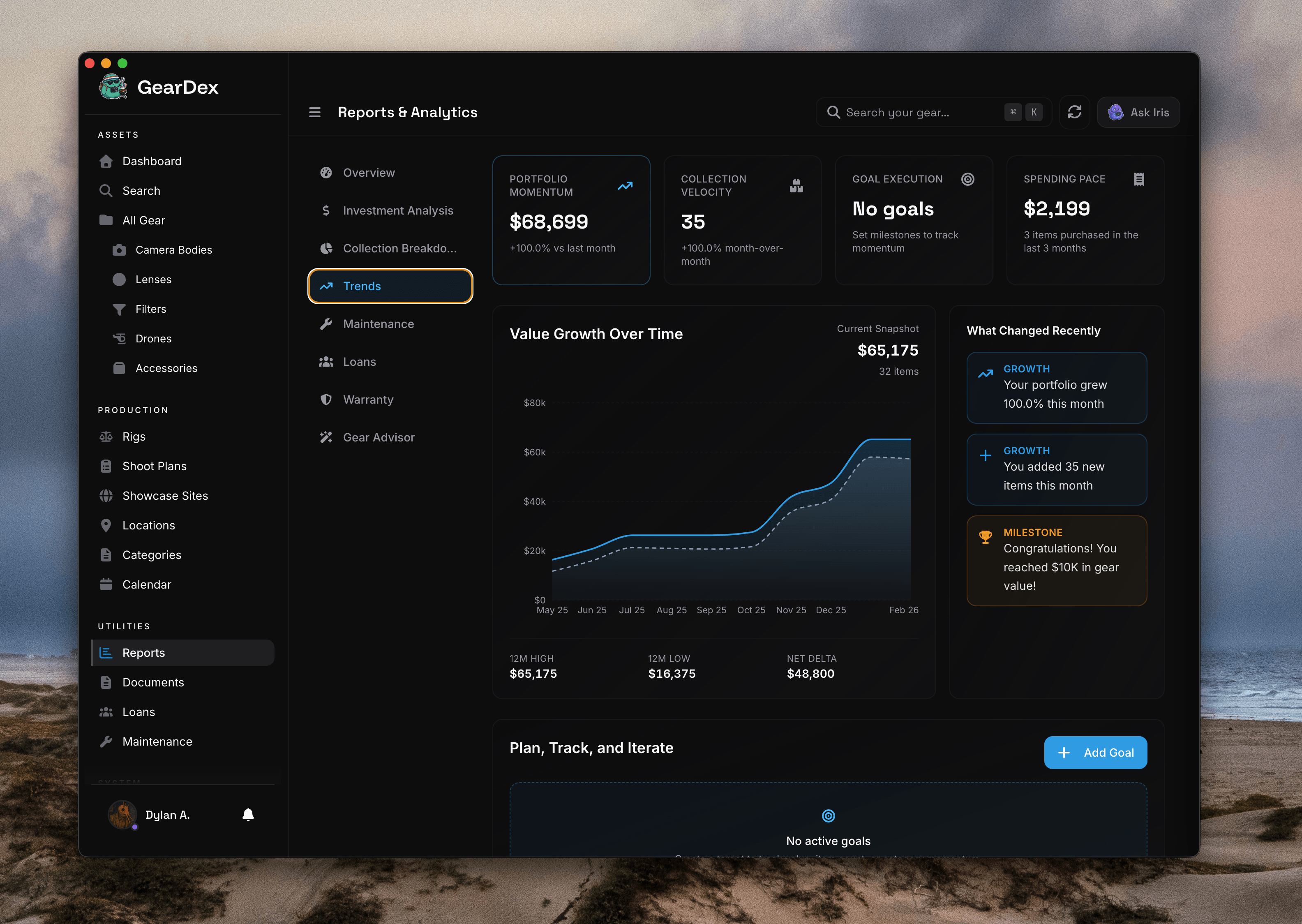Screen dimensions: 1302x924
Task: Click the Rigs scale icon
Action: point(106,437)
